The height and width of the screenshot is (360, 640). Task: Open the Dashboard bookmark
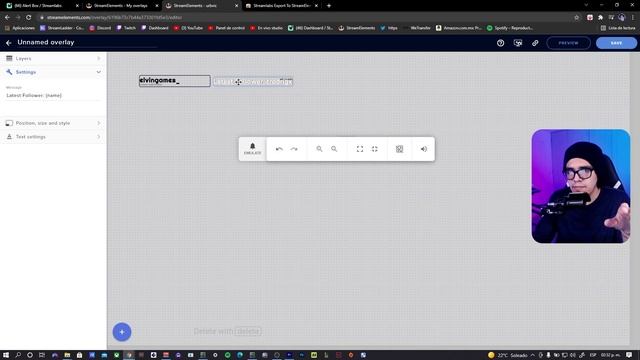pos(155,28)
